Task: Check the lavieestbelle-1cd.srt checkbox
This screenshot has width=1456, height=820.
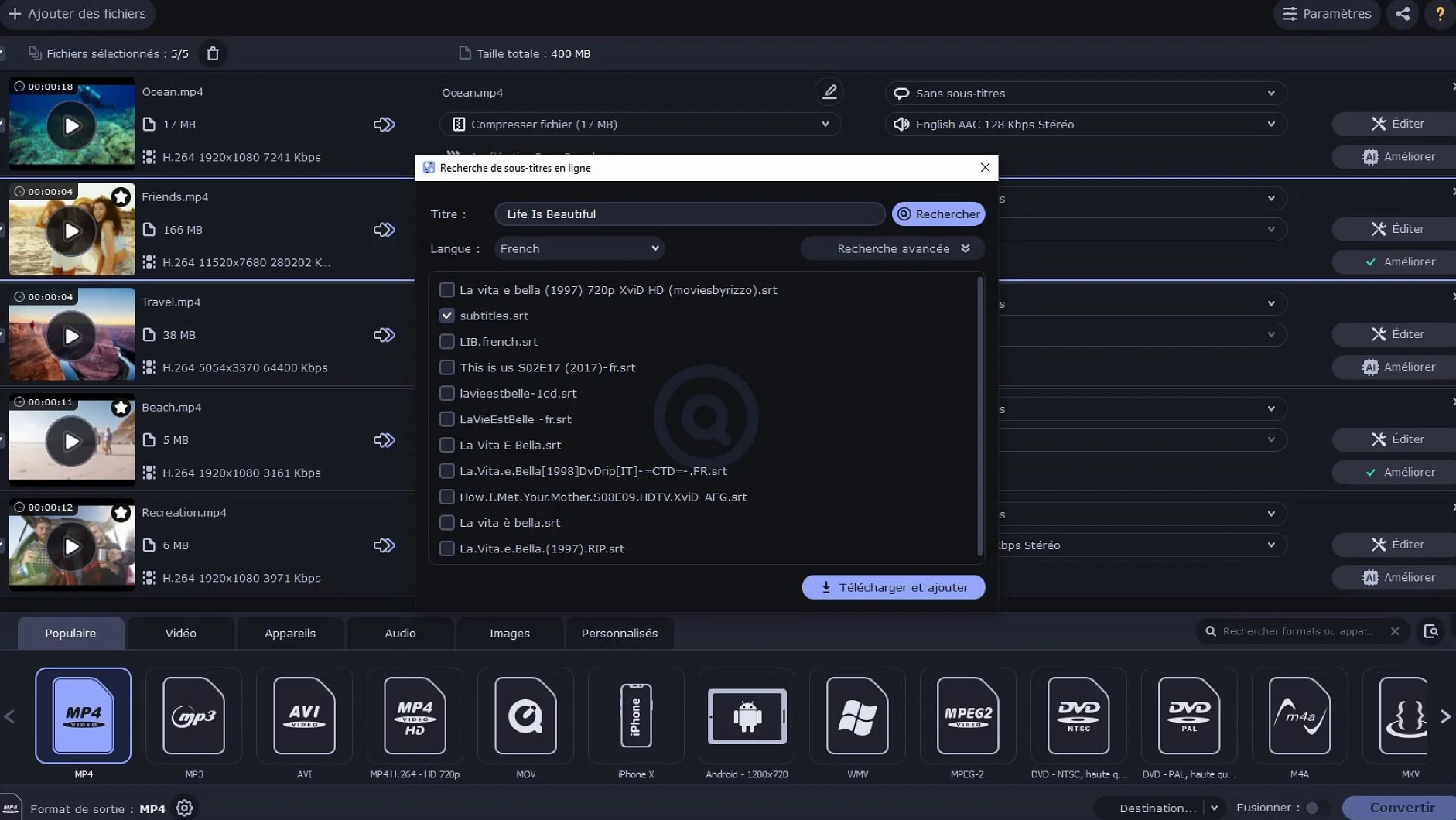Action: click(447, 393)
